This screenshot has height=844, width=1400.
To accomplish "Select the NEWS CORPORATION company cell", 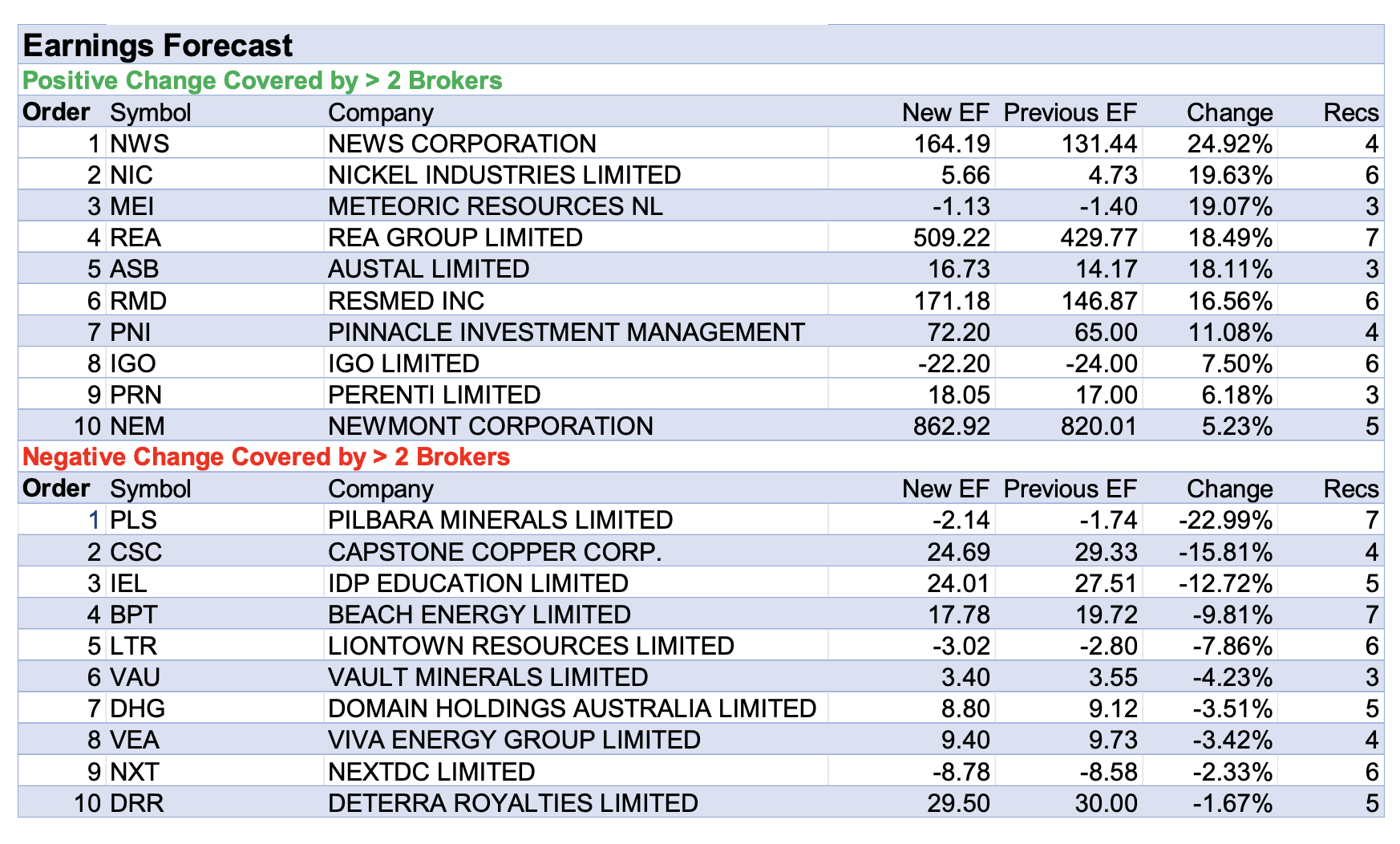I will 462,144.
